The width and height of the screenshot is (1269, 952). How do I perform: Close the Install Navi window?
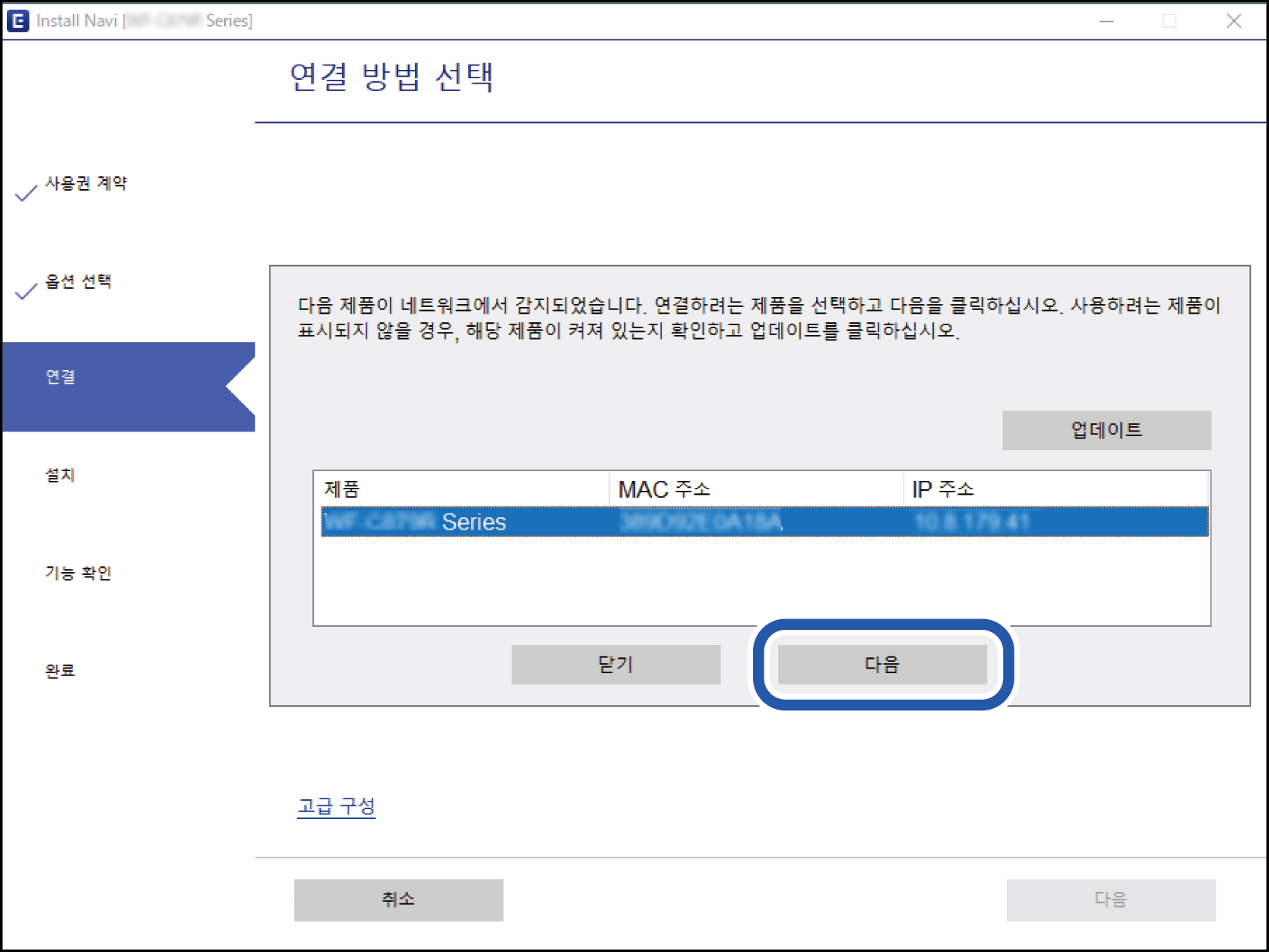point(1234,21)
